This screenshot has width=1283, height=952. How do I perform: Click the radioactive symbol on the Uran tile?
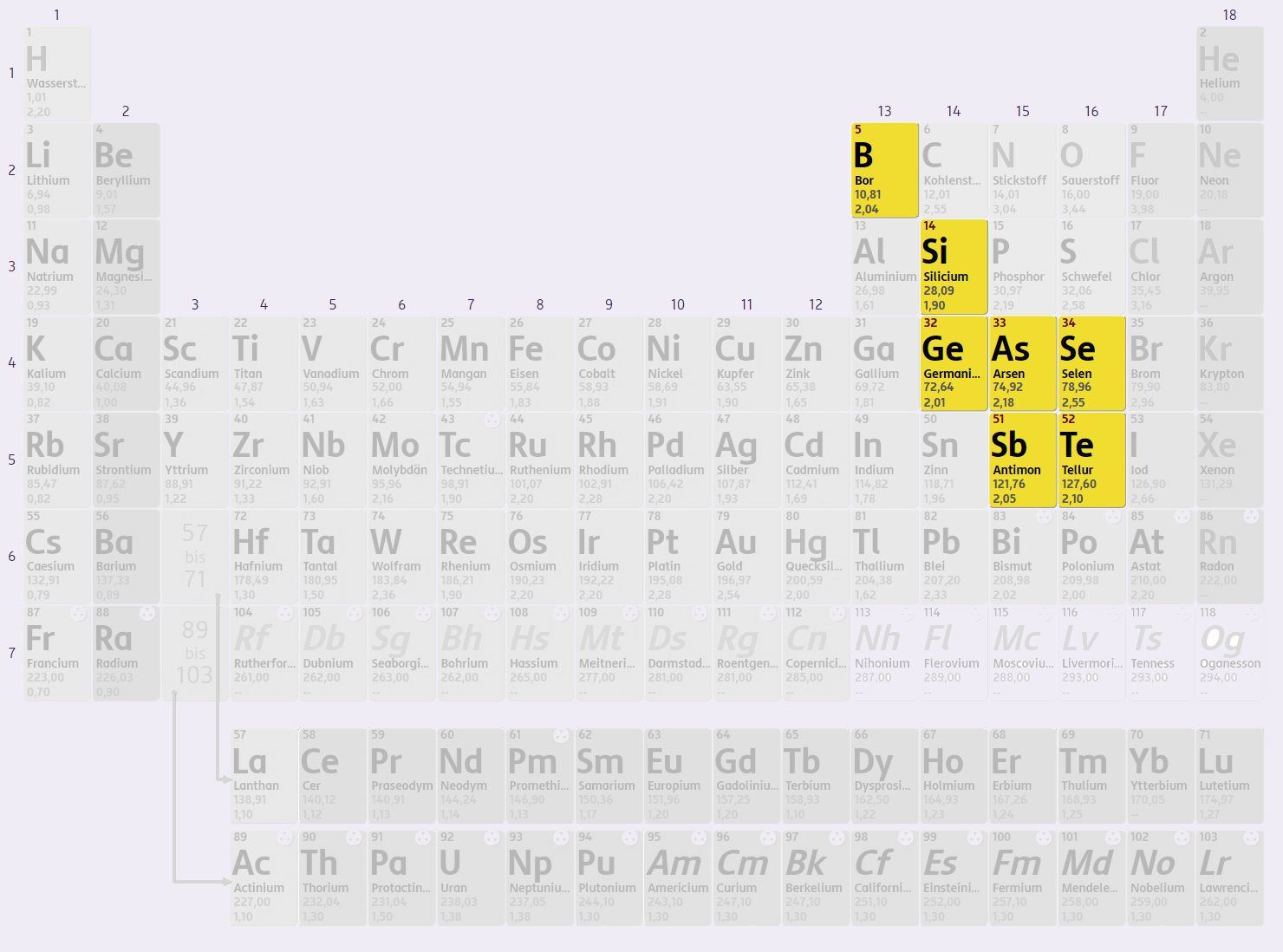pos(492,838)
